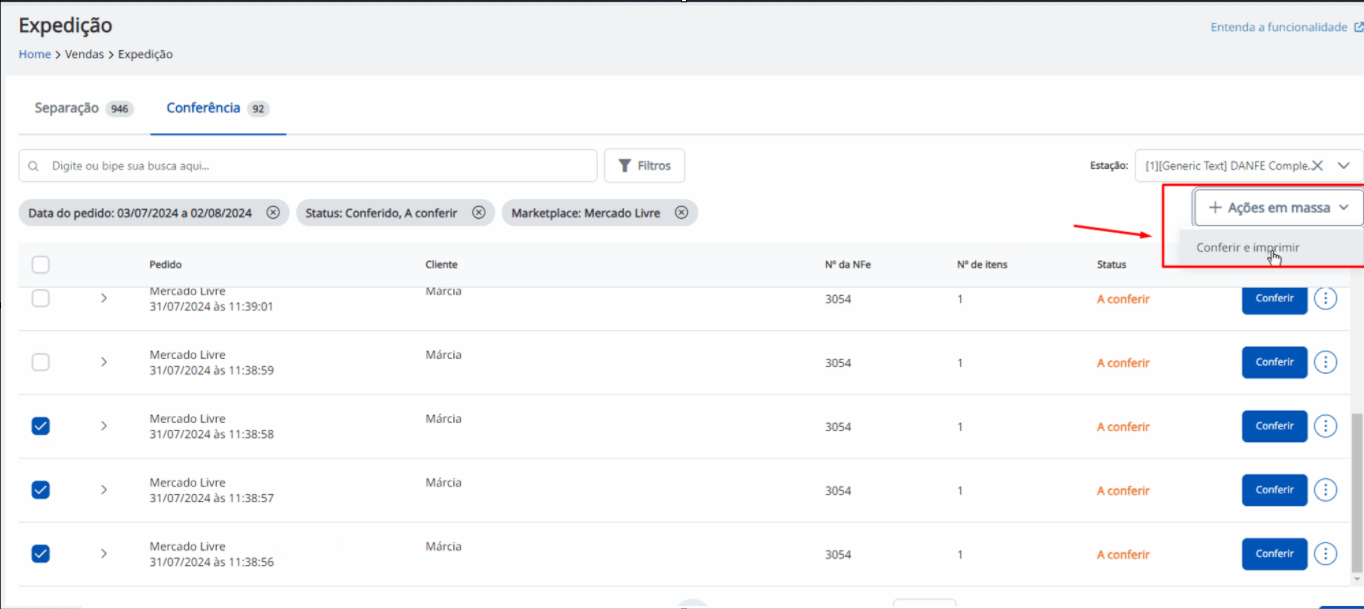
Task: Open the Entenda a funcionalidade external link
Action: point(1286,27)
